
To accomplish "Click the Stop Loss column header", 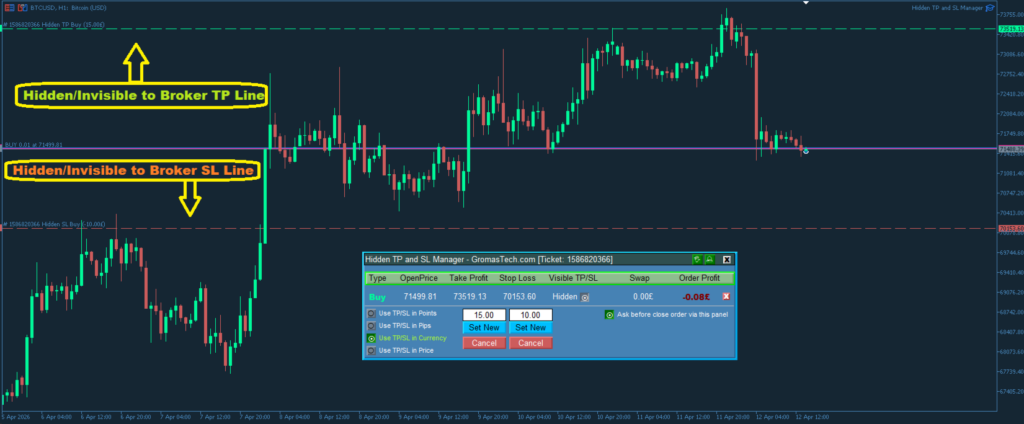I will 517,278.
